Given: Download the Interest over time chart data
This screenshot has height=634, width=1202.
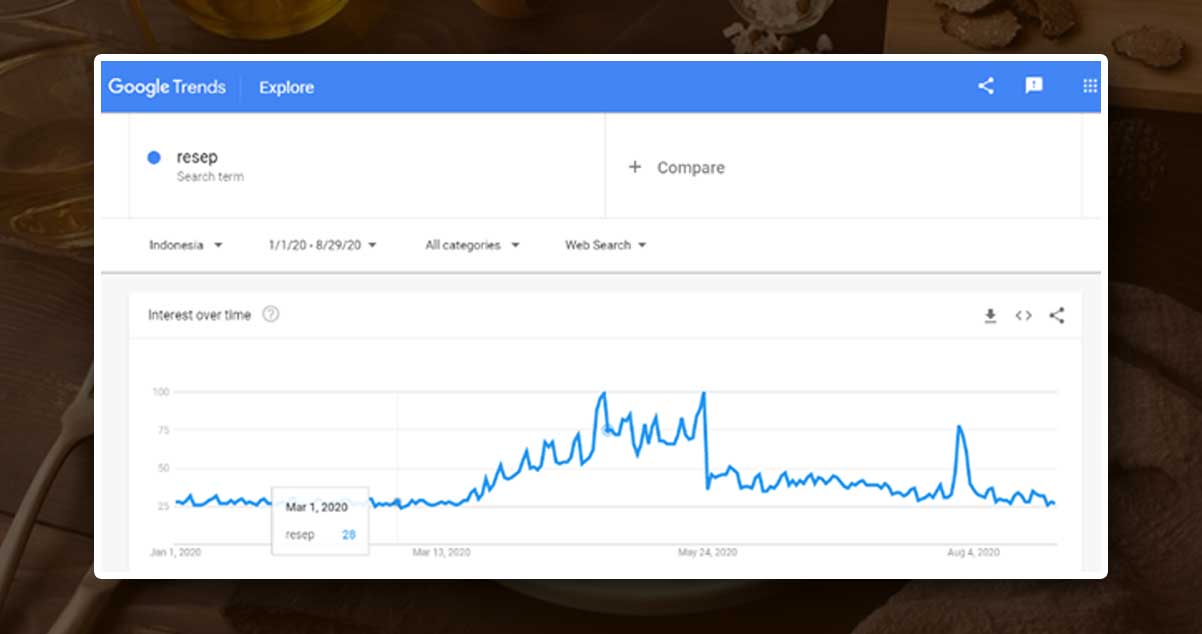Looking at the screenshot, I should [990, 316].
